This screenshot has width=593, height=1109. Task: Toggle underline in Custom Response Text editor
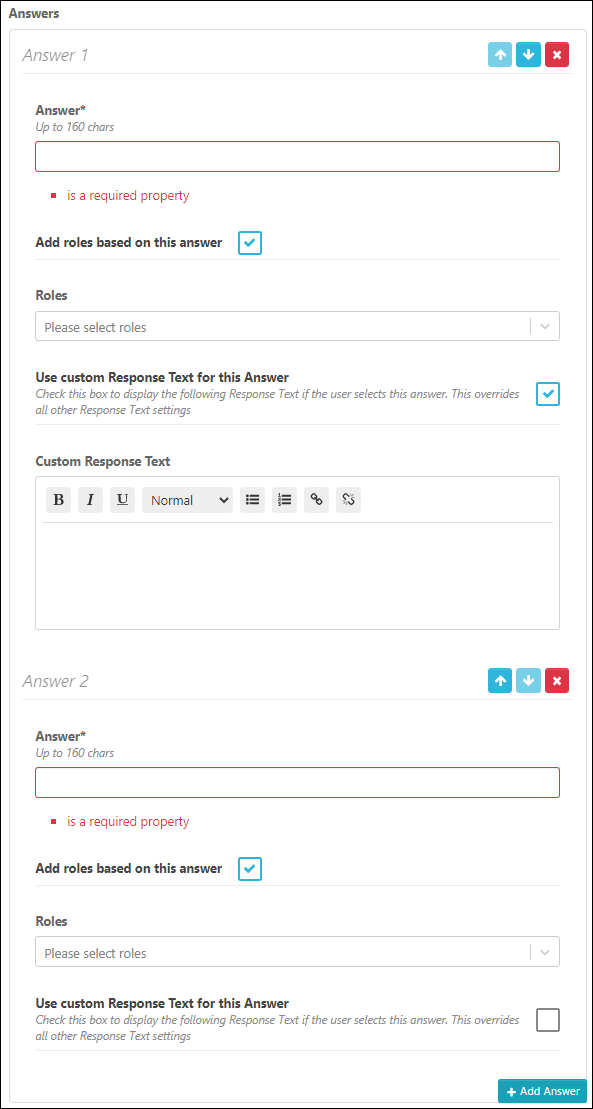[122, 500]
